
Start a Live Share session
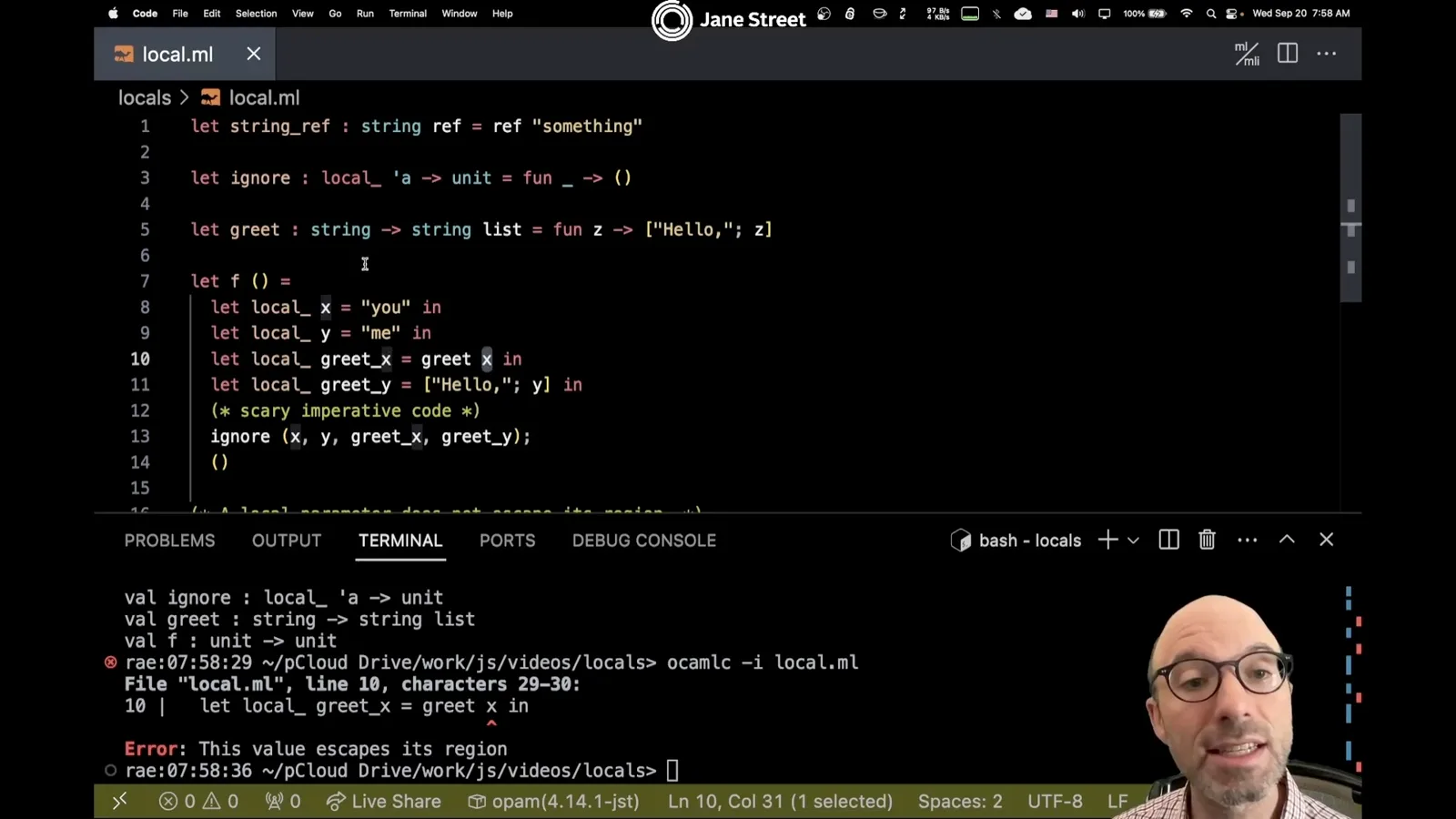click(384, 801)
